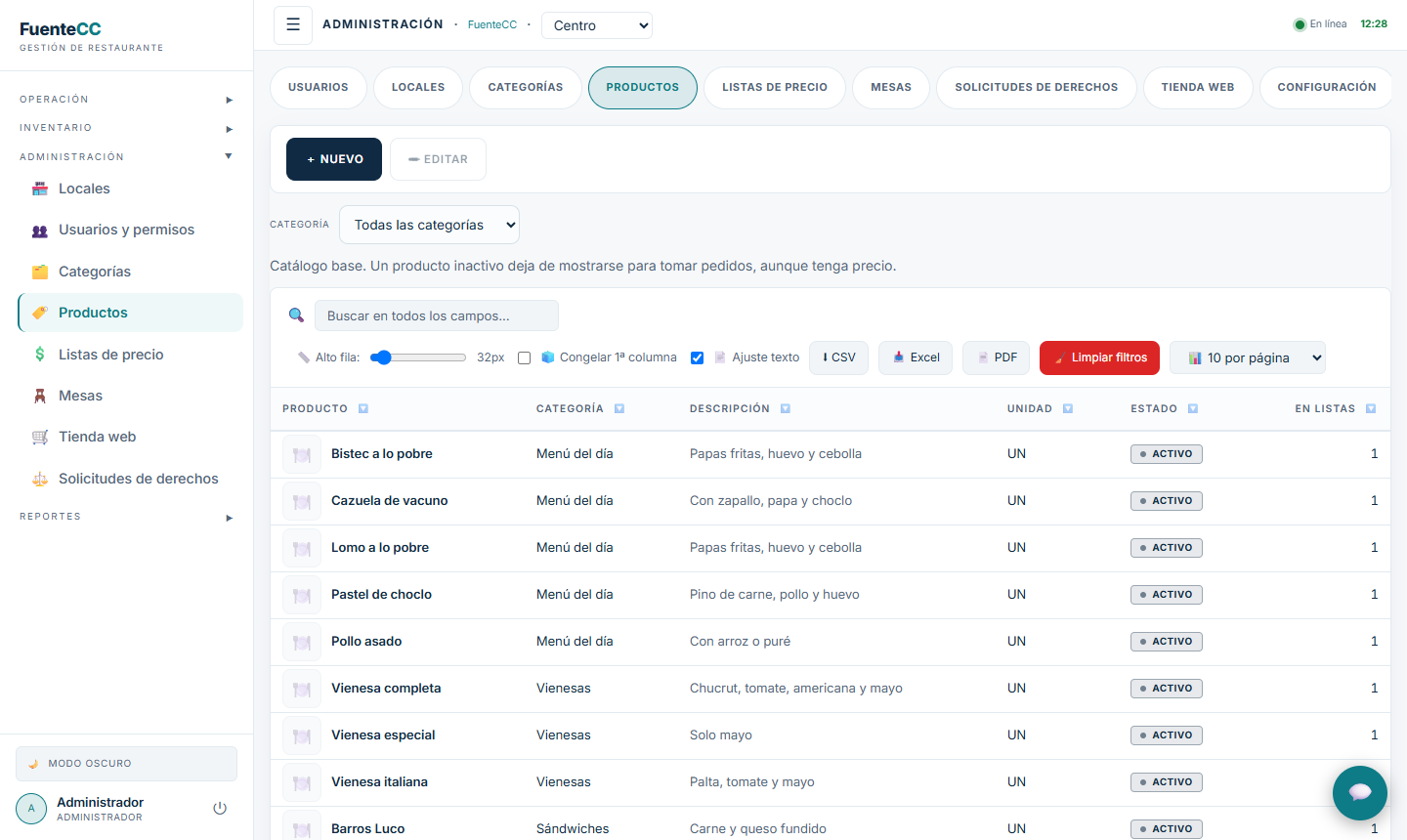Image resolution: width=1407 pixels, height=840 pixels.
Task: Open Usuarios y permisos in sidebar
Action: 131,230
